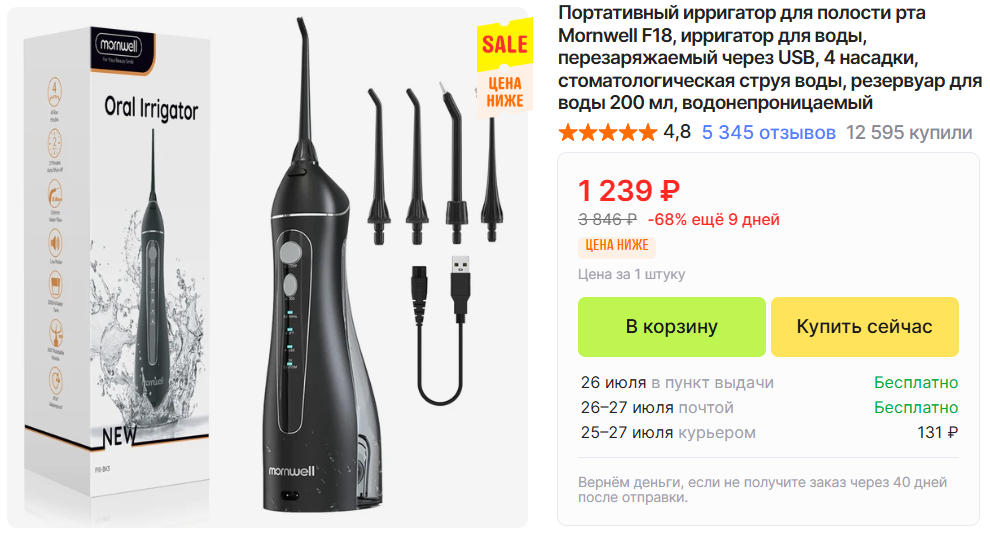The width and height of the screenshot is (990, 534).
Task: Click the Купить сейчас button
Action: tap(864, 327)
